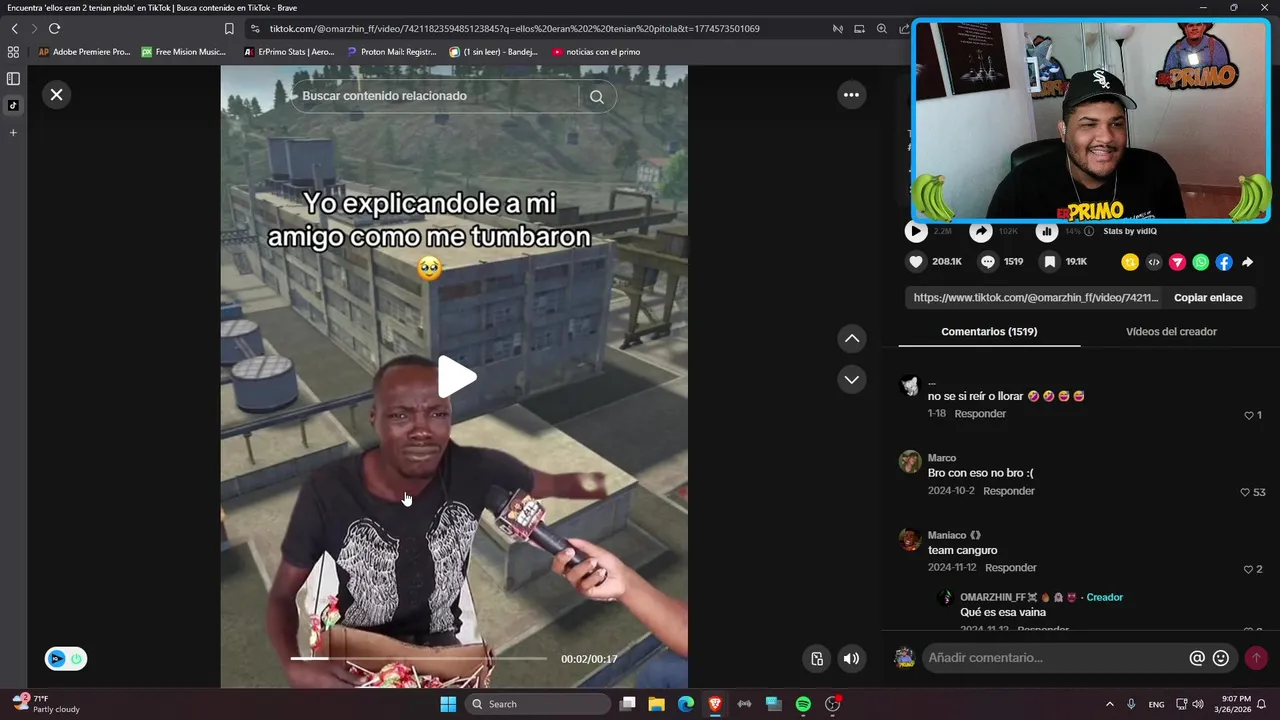This screenshot has width=1280, height=720.
Task: Open the three-dot more options menu
Action: [x=851, y=95]
